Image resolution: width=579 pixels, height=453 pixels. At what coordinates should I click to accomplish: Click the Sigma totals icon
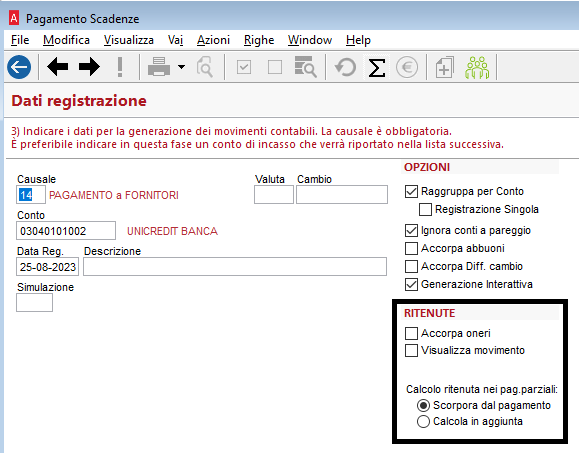(377, 68)
